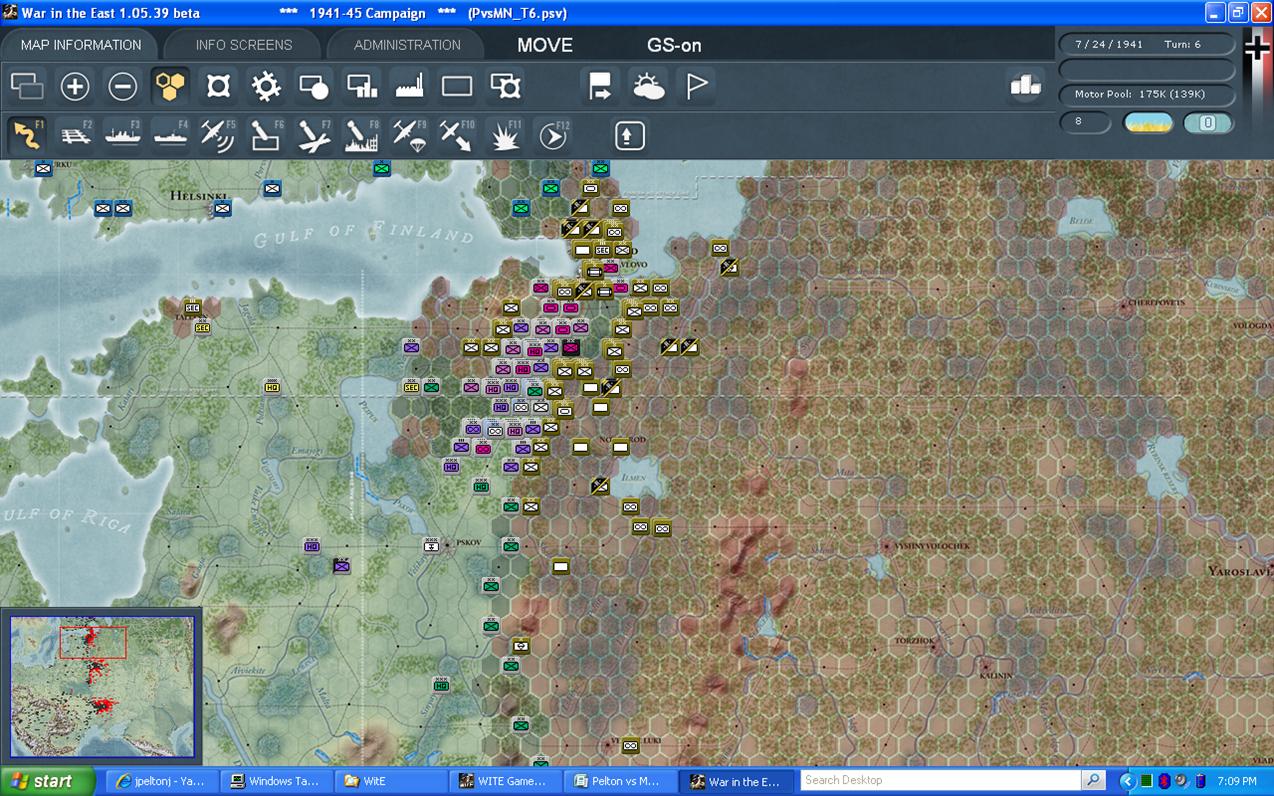The width and height of the screenshot is (1274, 796).
Task: Open the MAP INFORMATION tab
Action: [81, 45]
